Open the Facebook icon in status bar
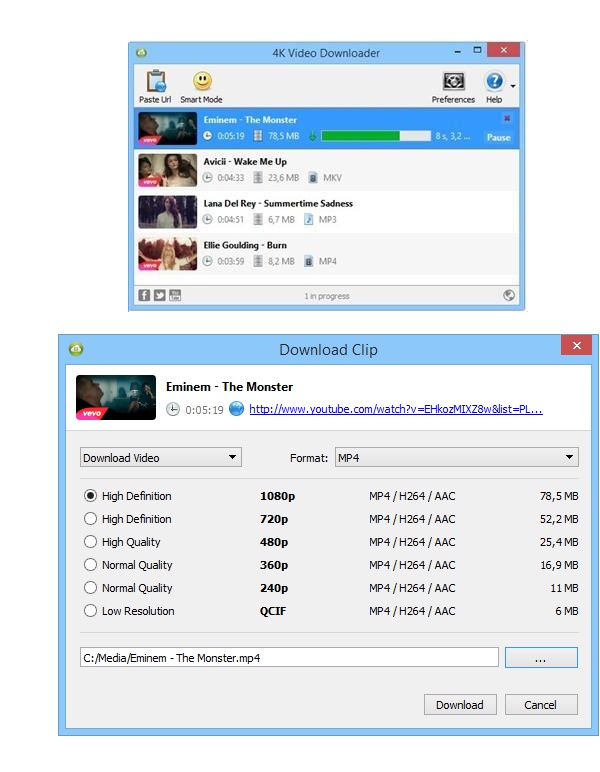The image size is (600, 772). (x=144, y=295)
